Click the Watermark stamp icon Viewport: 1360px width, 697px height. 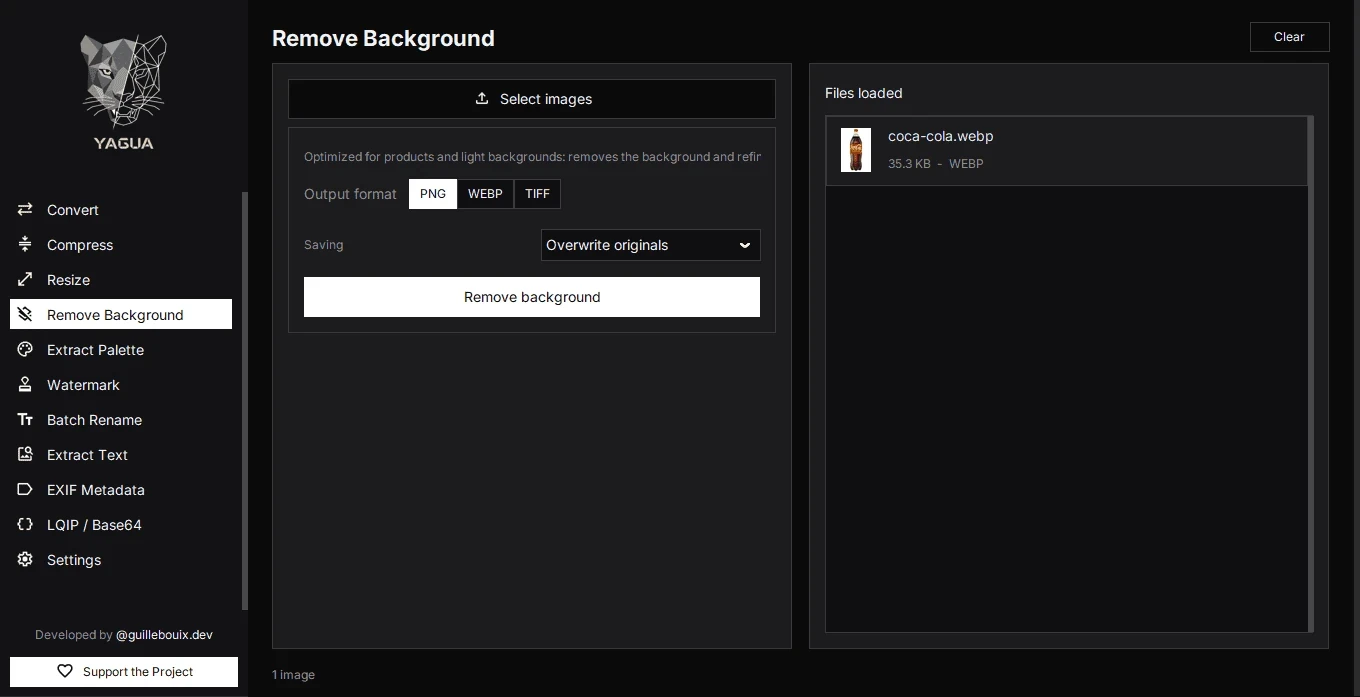click(x=25, y=385)
